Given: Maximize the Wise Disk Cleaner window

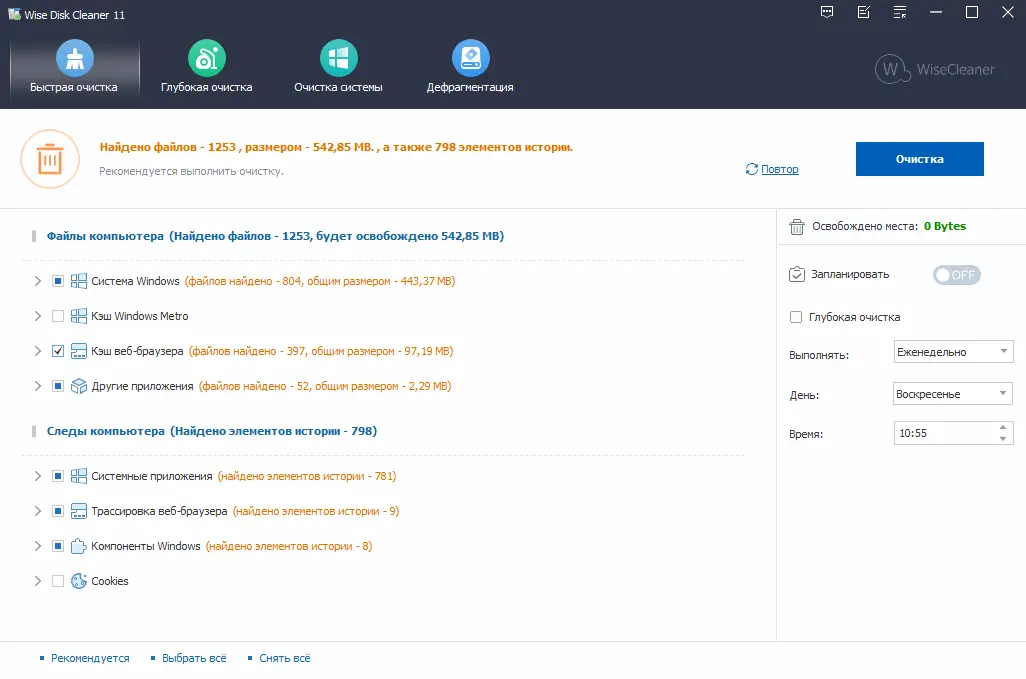Looking at the screenshot, I should click(972, 12).
